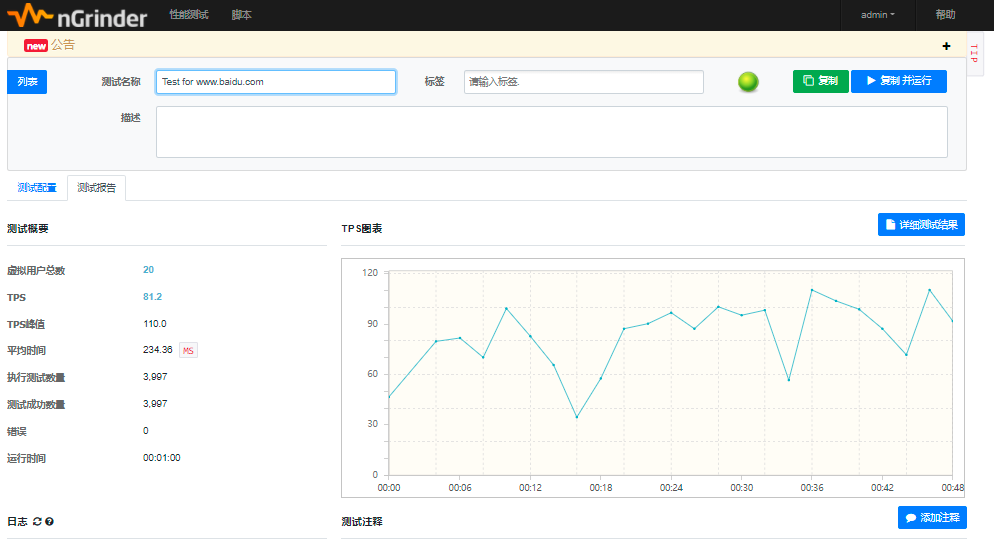Click the nGrinder logo

[77, 16]
